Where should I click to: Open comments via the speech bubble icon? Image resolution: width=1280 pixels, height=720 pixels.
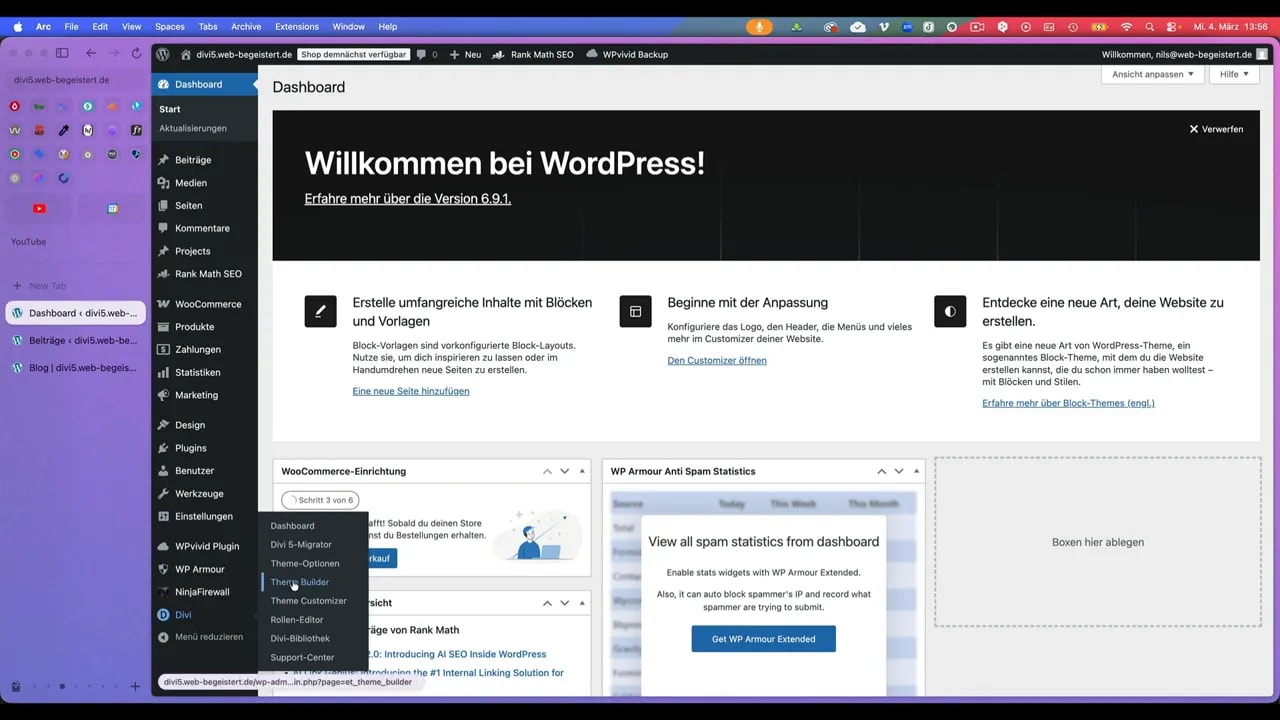click(422, 55)
